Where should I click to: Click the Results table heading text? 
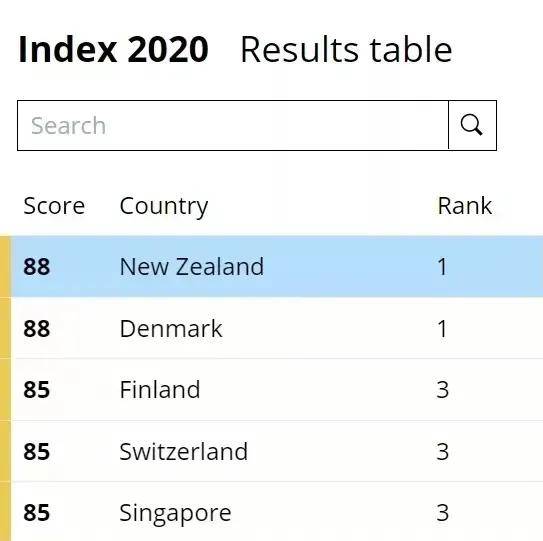[346, 50]
